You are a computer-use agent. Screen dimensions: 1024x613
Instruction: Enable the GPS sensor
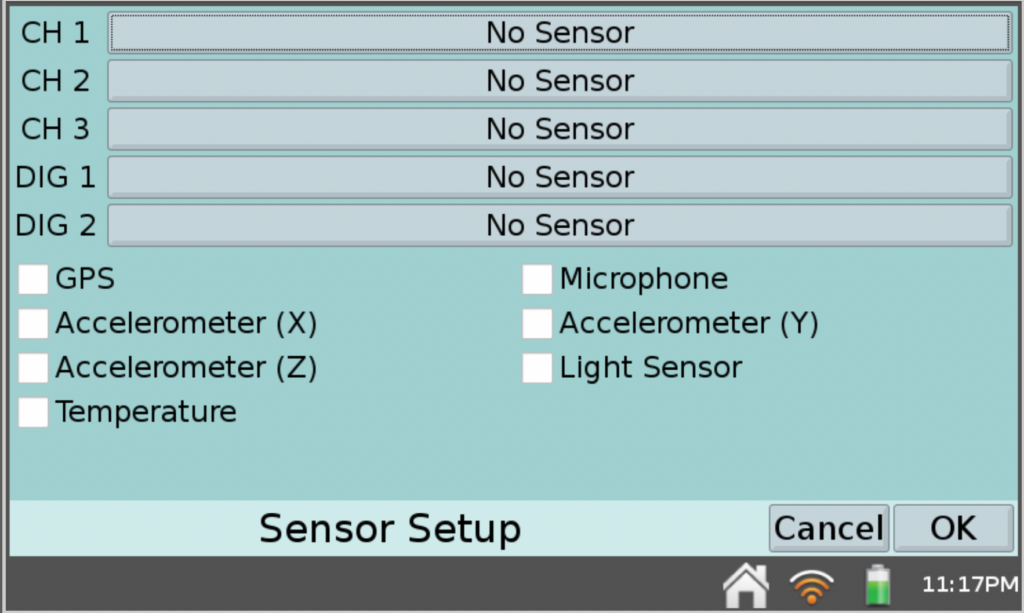pos(33,279)
